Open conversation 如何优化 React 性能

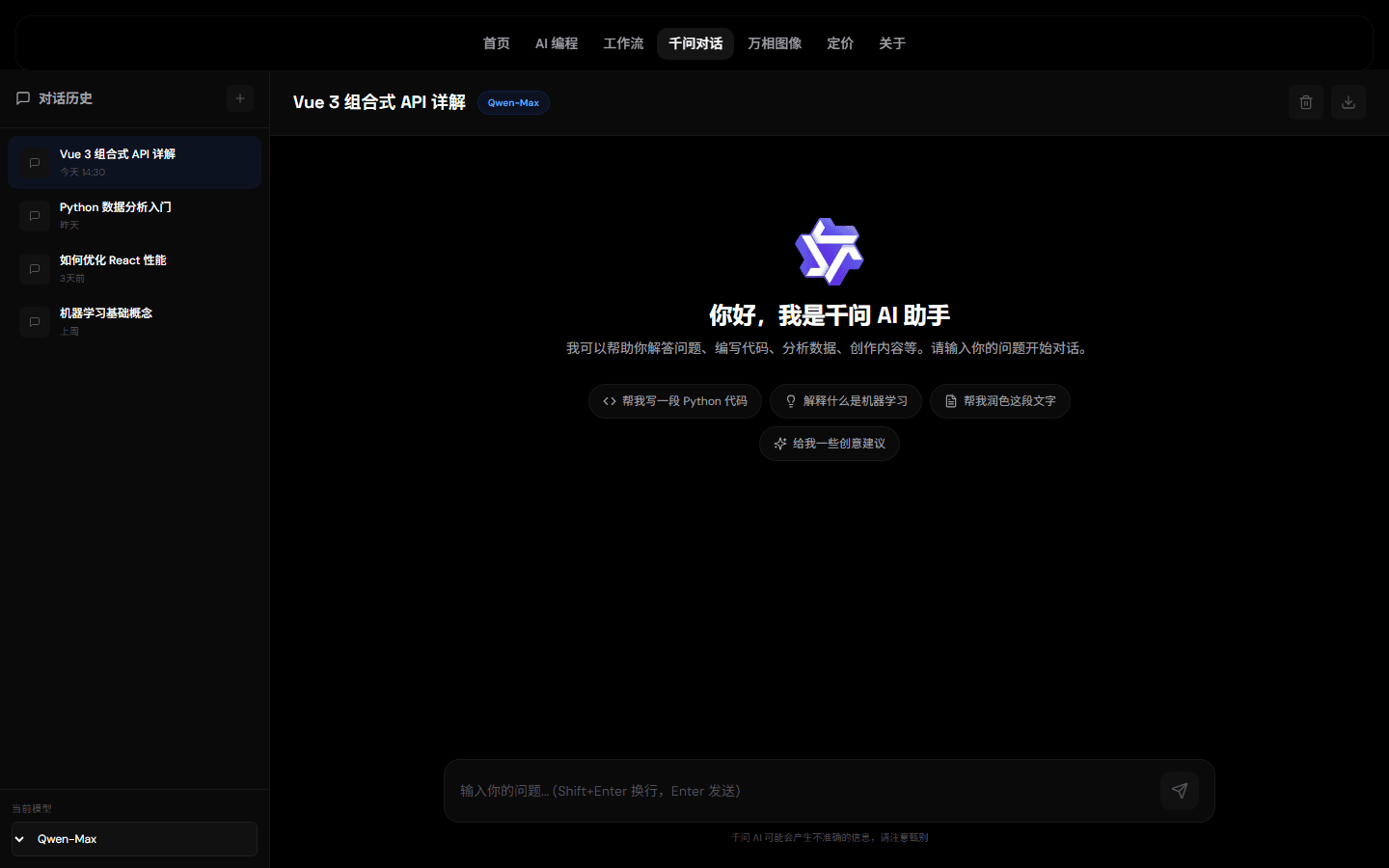[134, 268]
